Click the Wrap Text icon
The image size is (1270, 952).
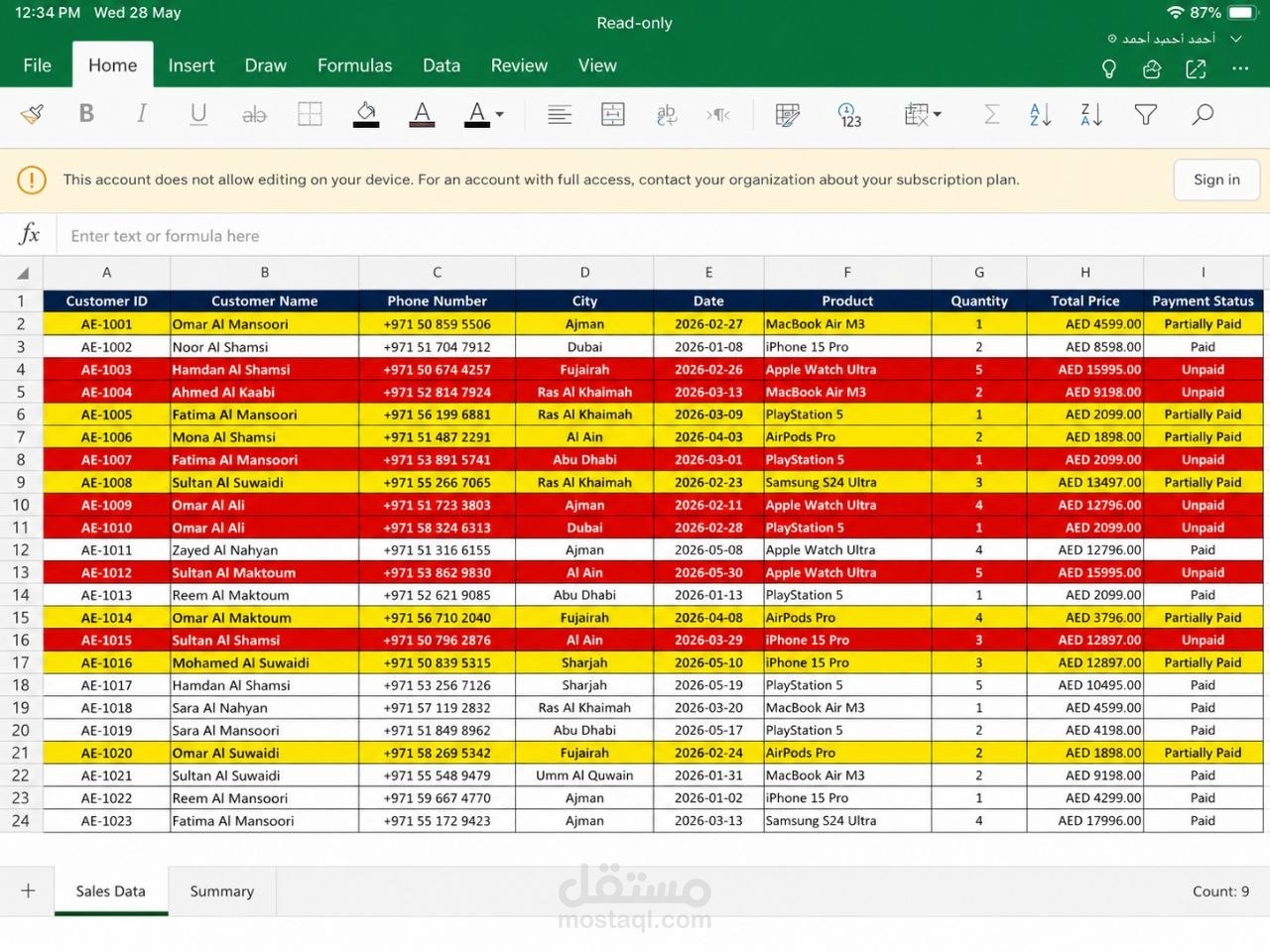(667, 115)
